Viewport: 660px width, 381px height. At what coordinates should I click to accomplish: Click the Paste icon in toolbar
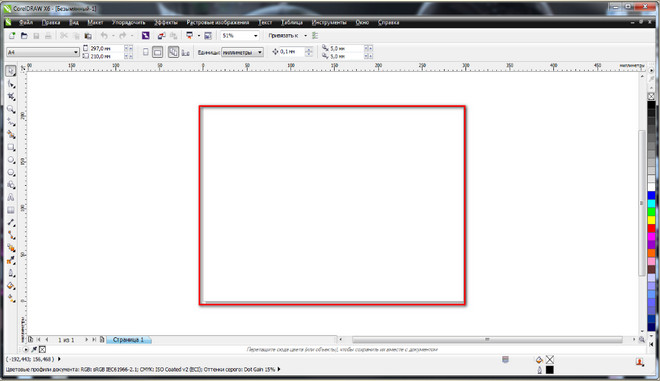pos(88,36)
